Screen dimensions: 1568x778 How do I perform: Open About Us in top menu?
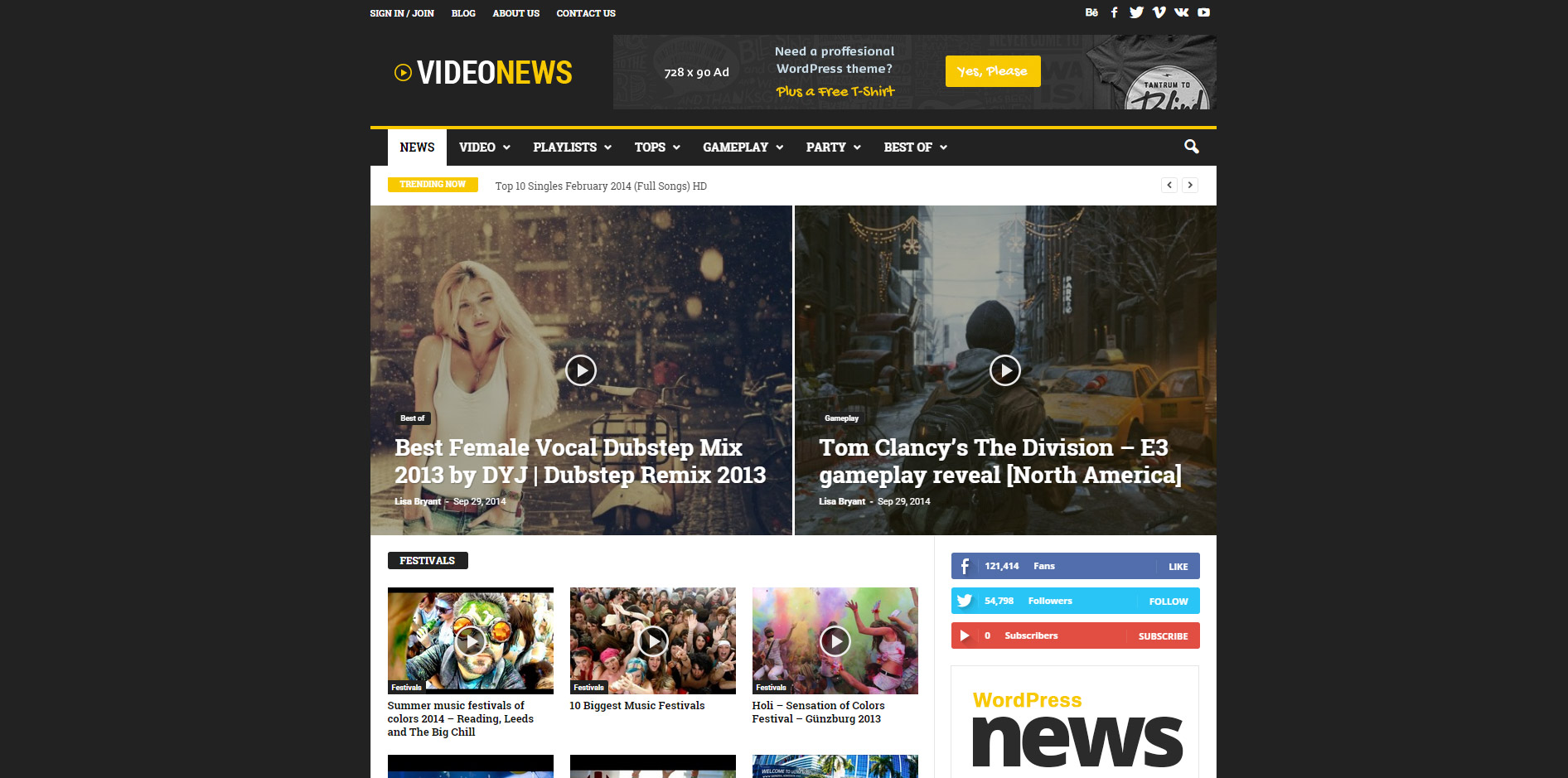pyautogui.click(x=515, y=13)
